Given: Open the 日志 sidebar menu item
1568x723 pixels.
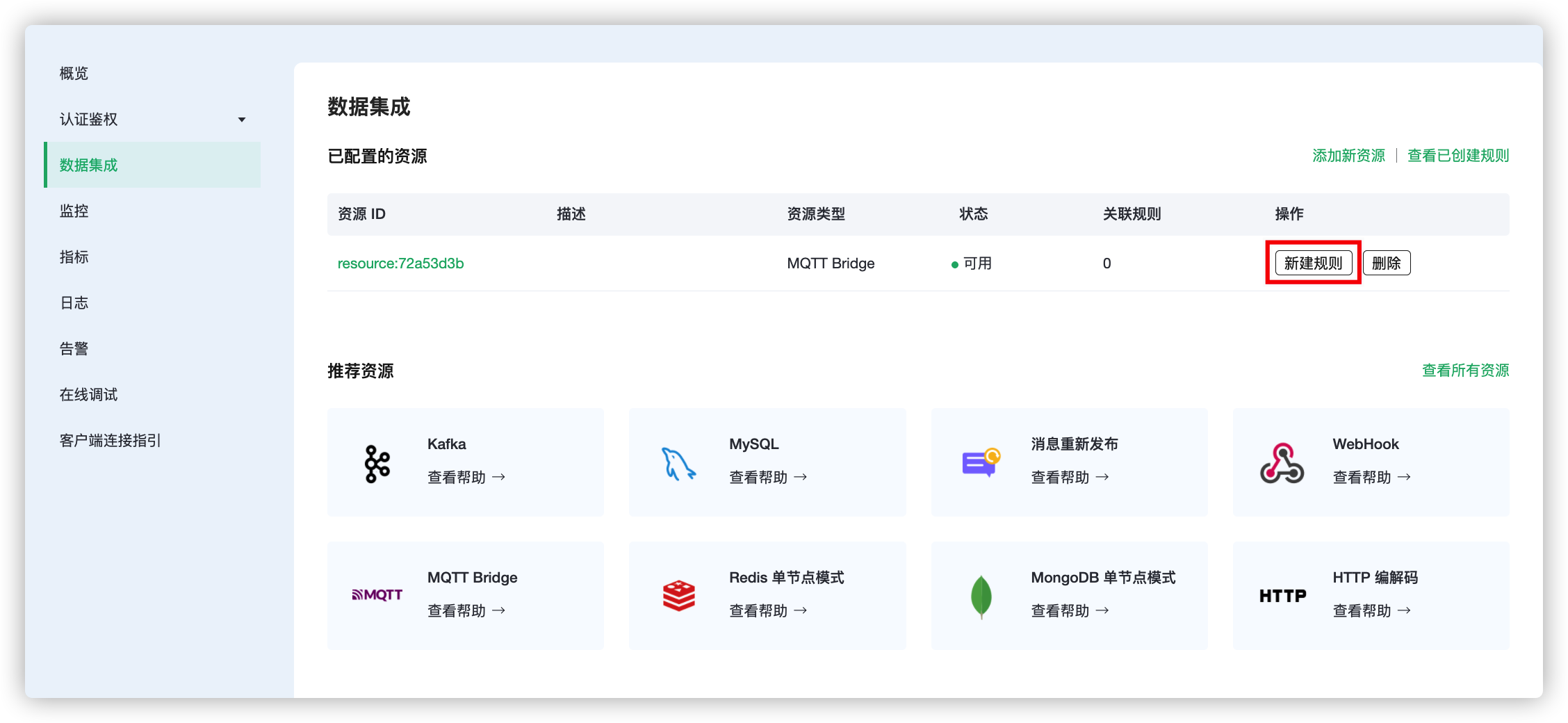Looking at the screenshot, I should pyautogui.click(x=74, y=303).
